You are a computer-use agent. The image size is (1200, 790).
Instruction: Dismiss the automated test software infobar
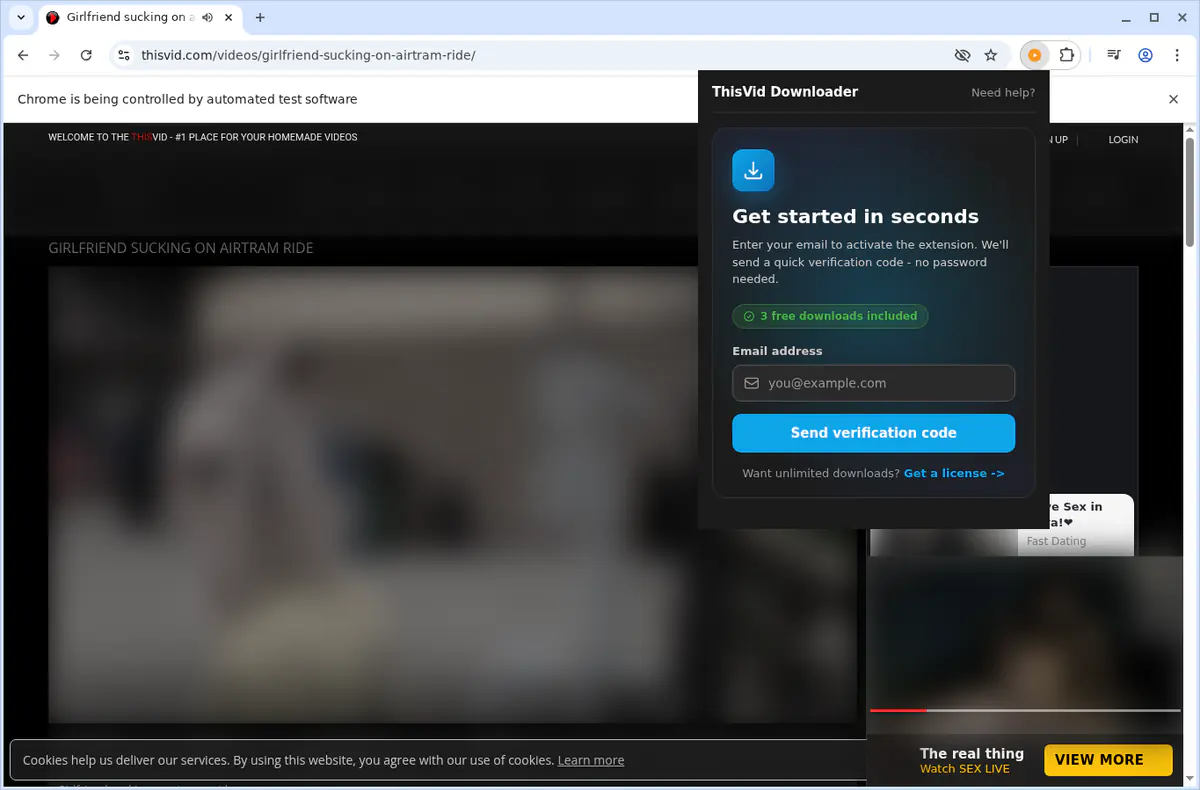(1174, 99)
